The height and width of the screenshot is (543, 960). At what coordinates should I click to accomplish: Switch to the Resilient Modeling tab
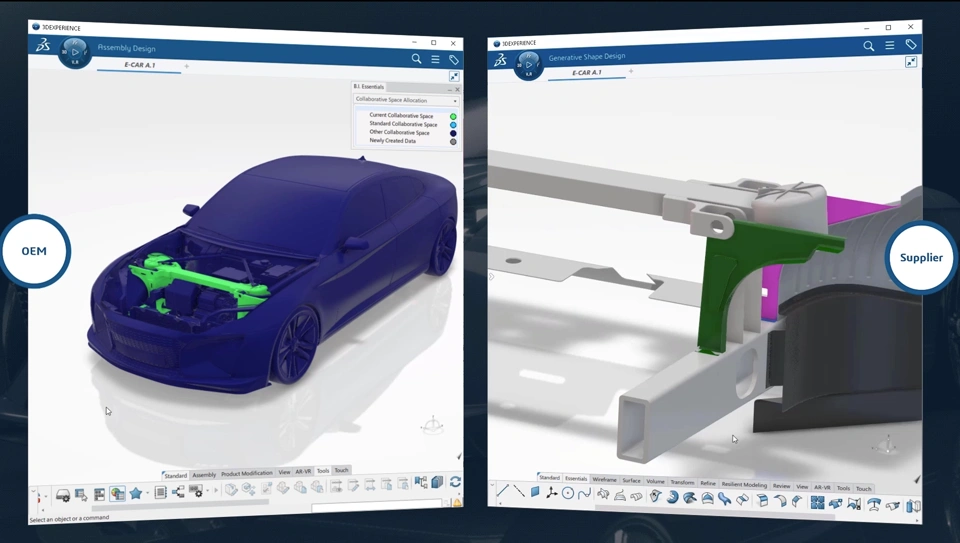coord(744,484)
